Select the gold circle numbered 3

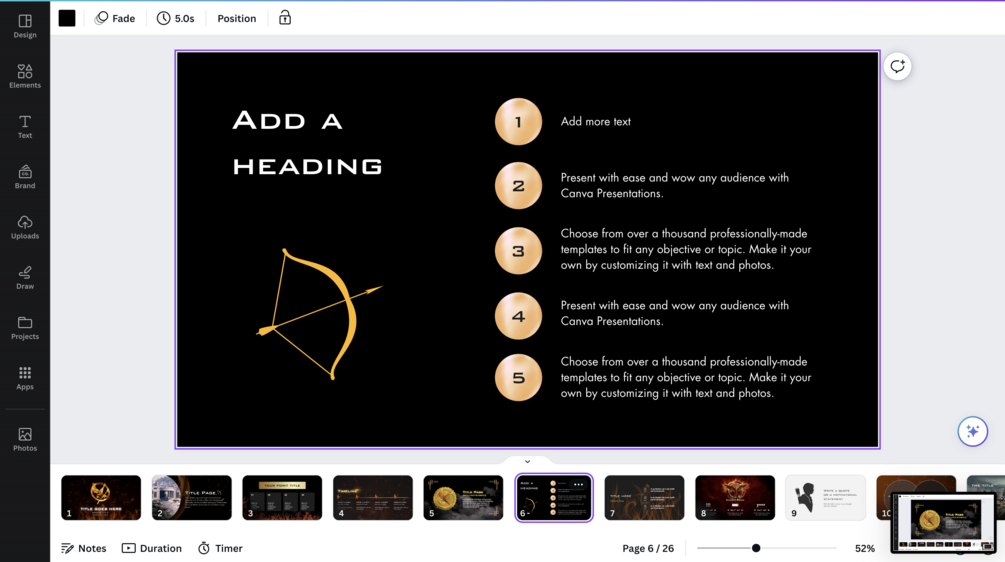point(519,251)
